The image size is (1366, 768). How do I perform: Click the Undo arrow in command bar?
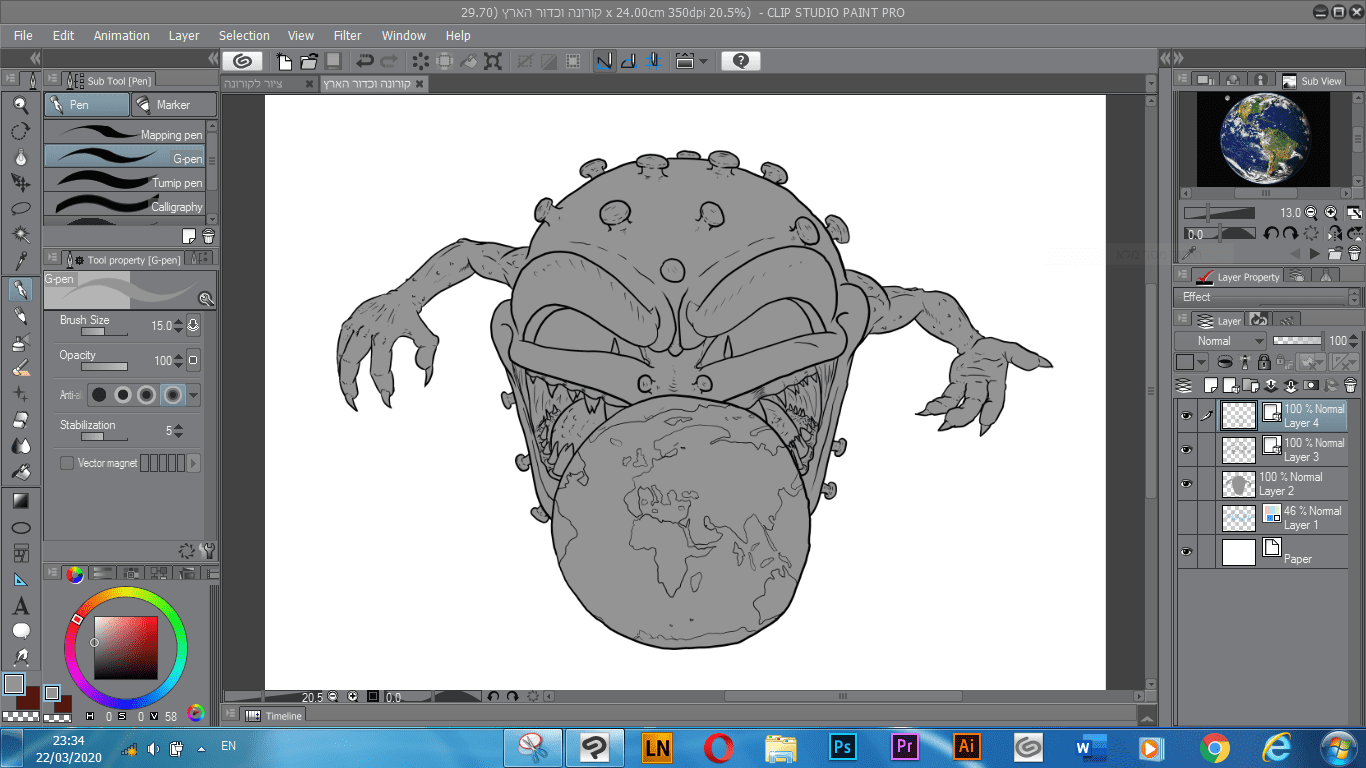pyautogui.click(x=365, y=61)
